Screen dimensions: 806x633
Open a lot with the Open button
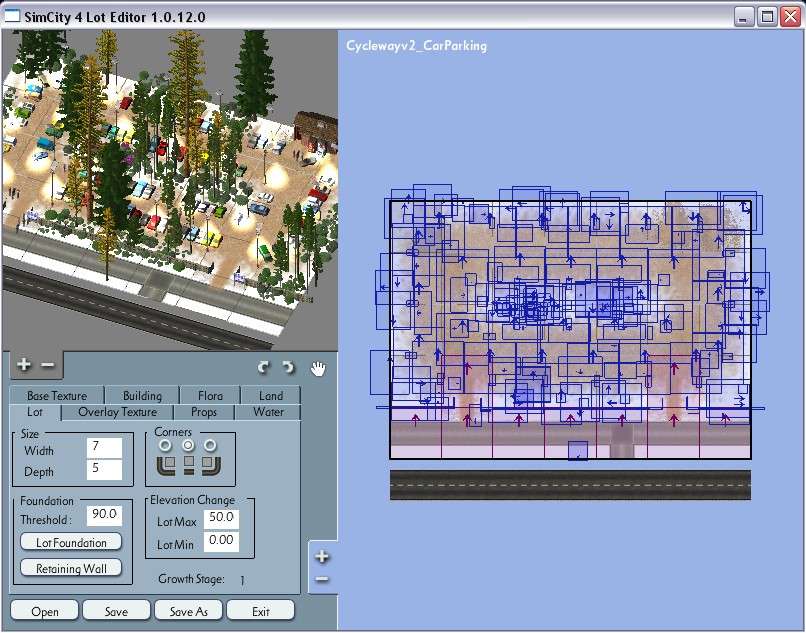tap(45, 611)
